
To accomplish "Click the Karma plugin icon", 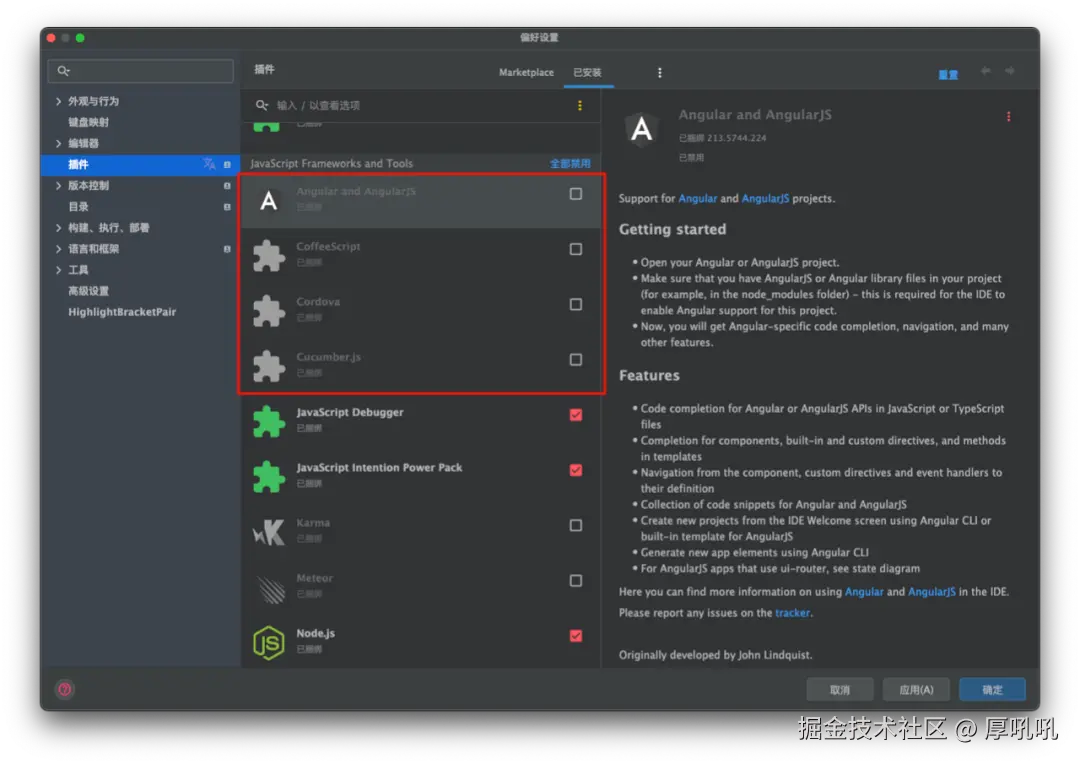I will pos(269,532).
